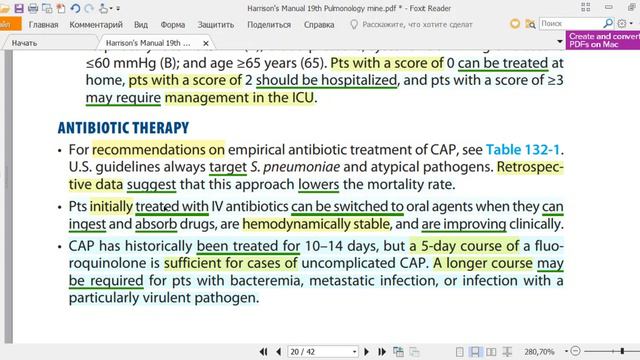This screenshot has width=640, height=360.
Task: Click the snapshot/screens icon in quick toolbar
Action: click(47, 8)
